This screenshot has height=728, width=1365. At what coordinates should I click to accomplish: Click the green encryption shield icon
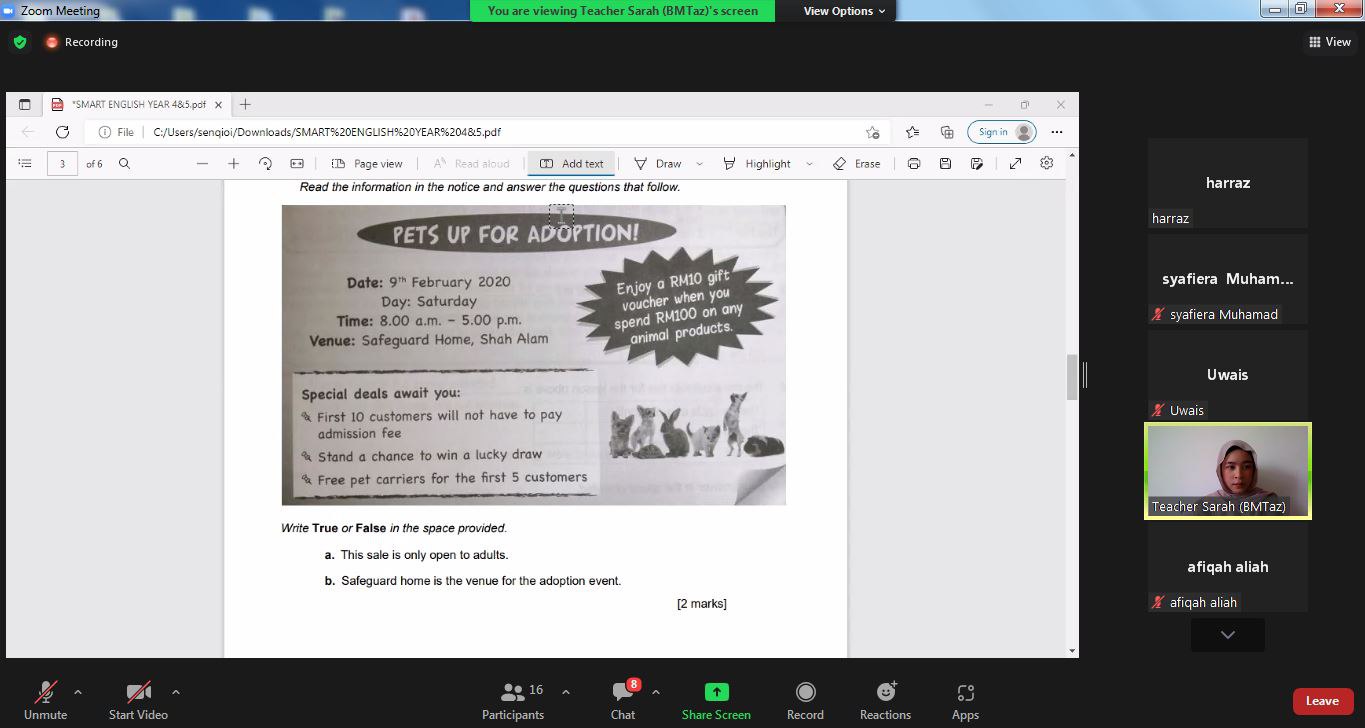19,42
